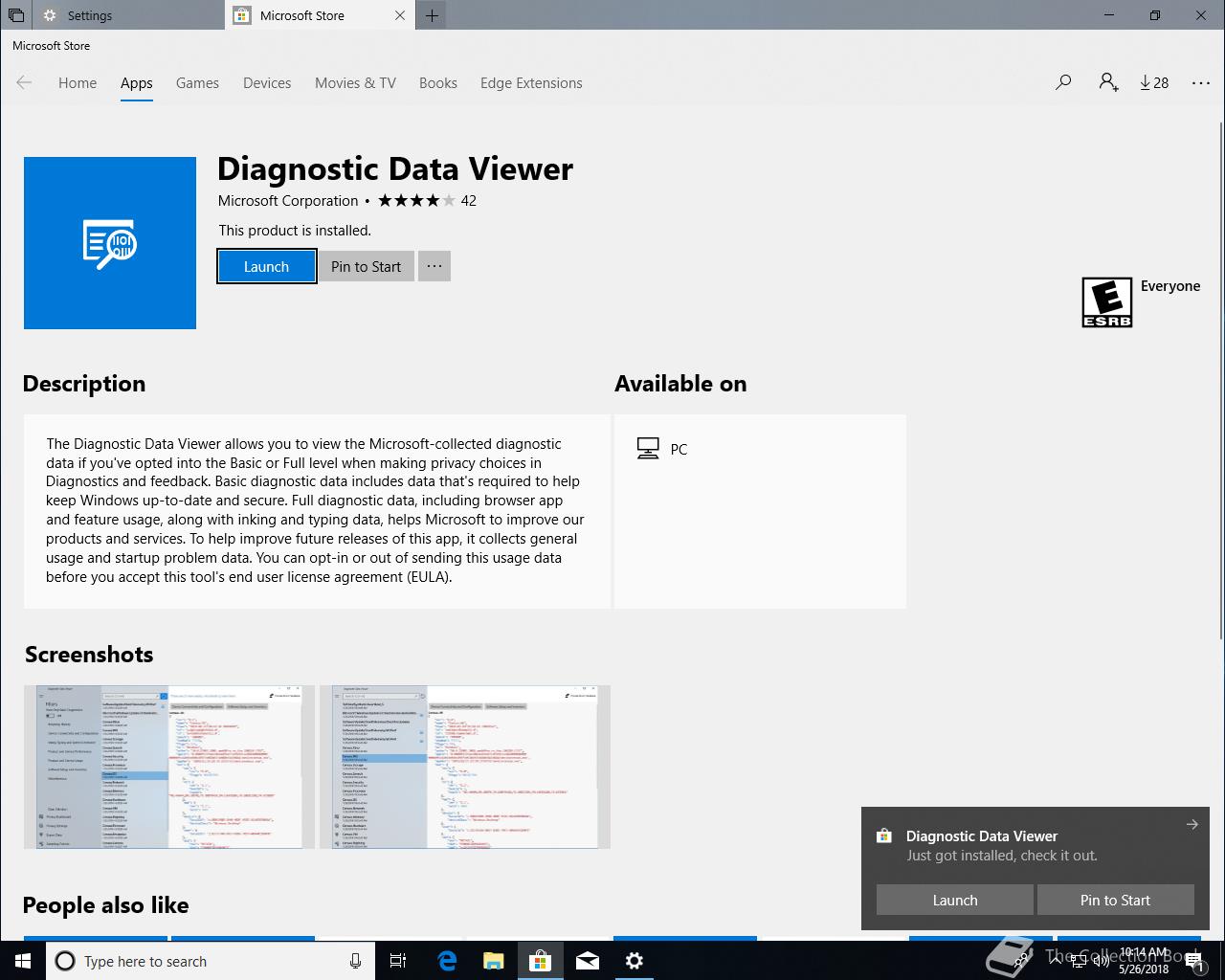Open Task View from the taskbar

[398, 961]
